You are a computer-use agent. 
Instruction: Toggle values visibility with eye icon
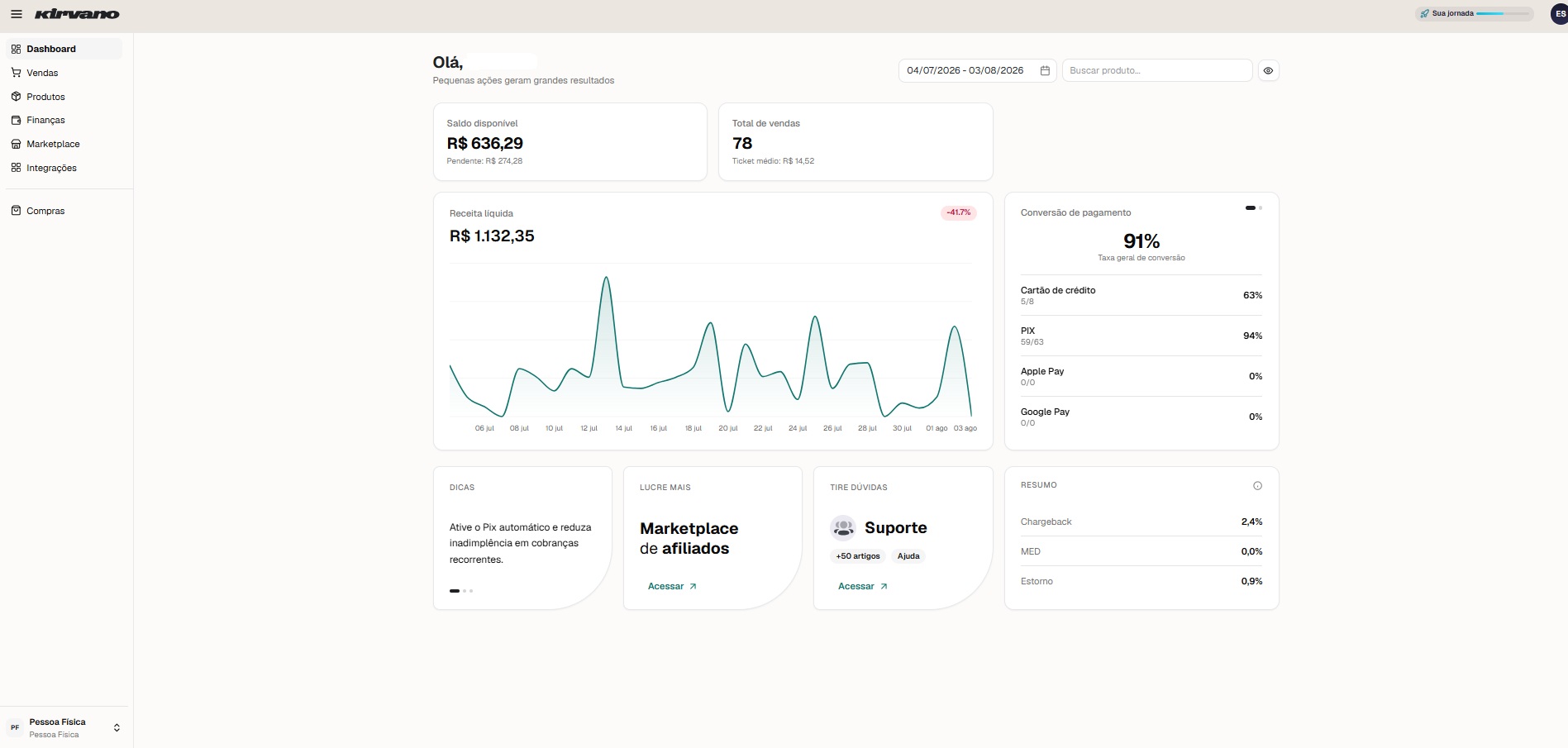click(x=1268, y=71)
